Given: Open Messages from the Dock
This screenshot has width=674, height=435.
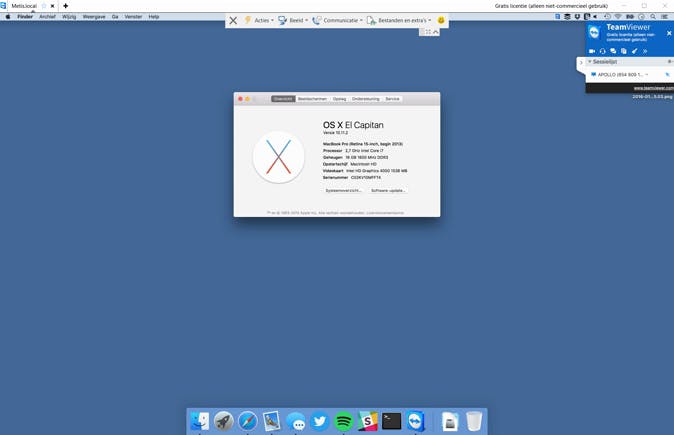Looking at the screenshot, I should (x=296, y=421).
